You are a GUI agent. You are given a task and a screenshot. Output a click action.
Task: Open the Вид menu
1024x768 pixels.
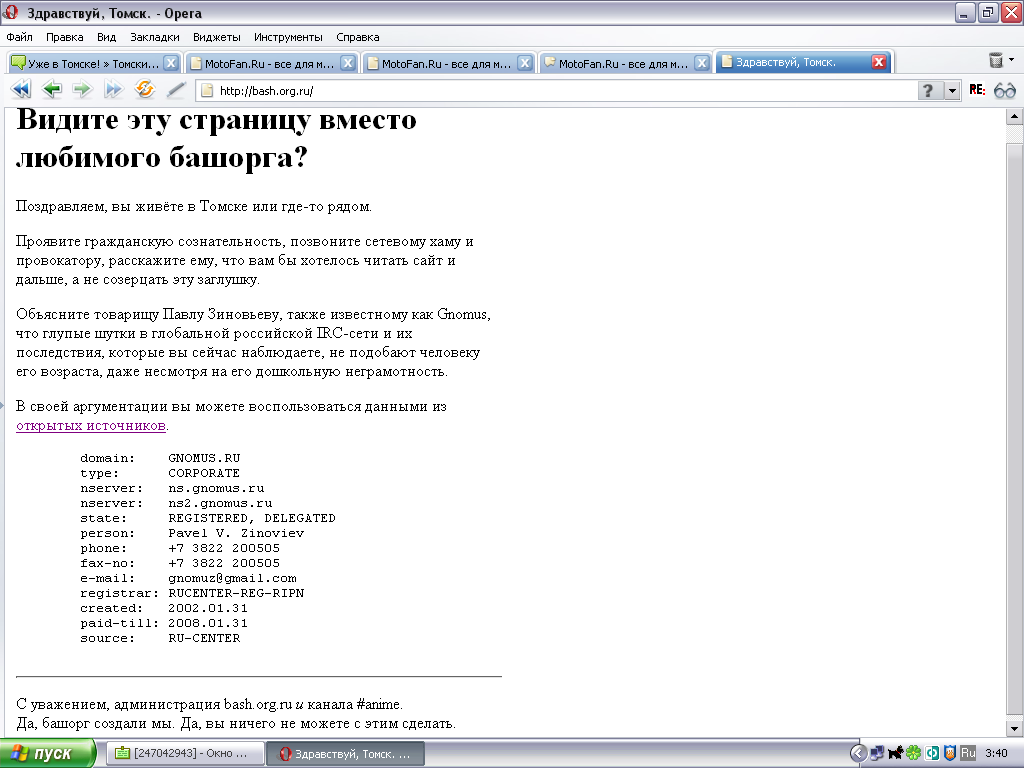106,37
